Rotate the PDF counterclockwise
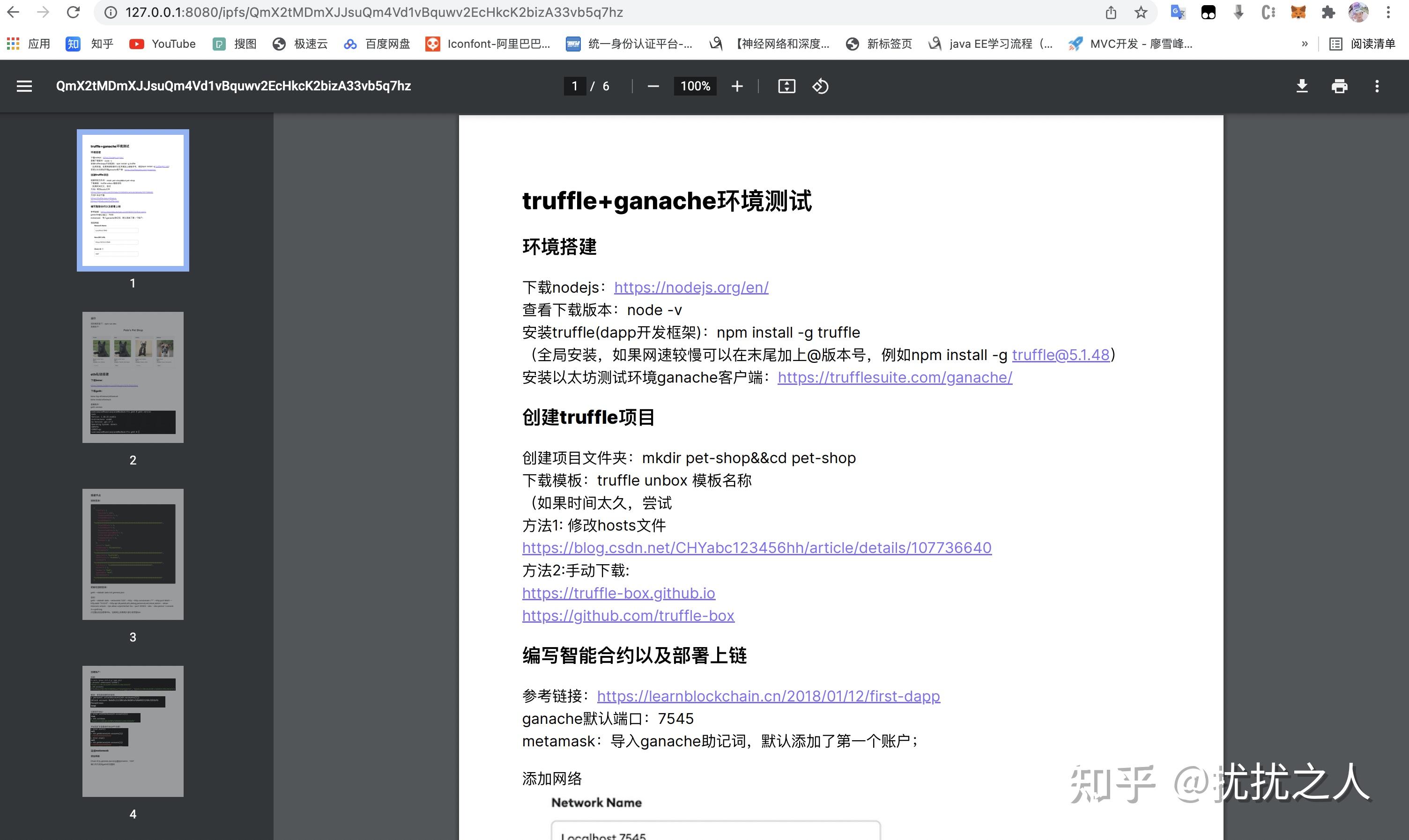This screenshot has width=1409, height=840. click(820, 86)
